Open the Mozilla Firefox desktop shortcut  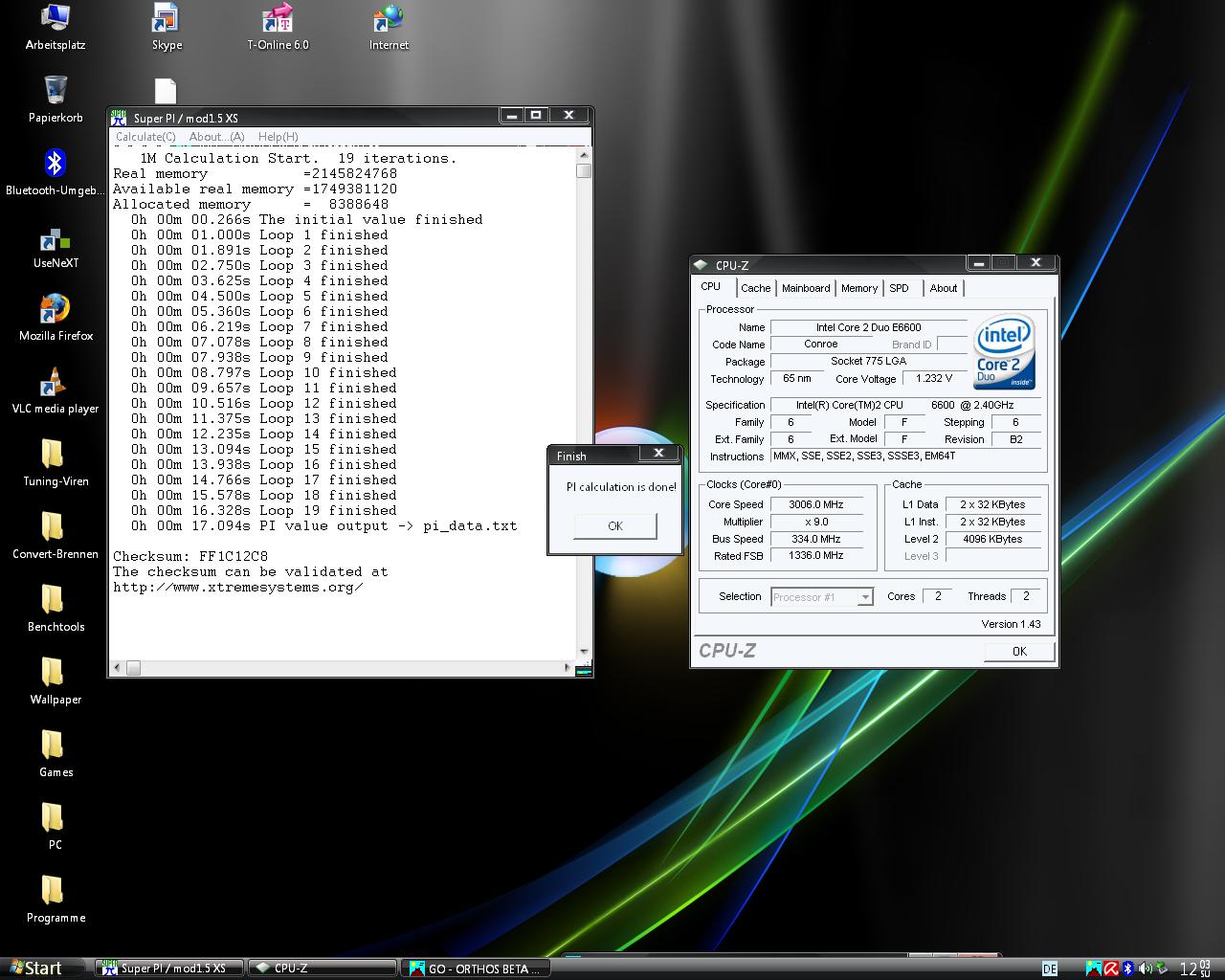(55, 310)
